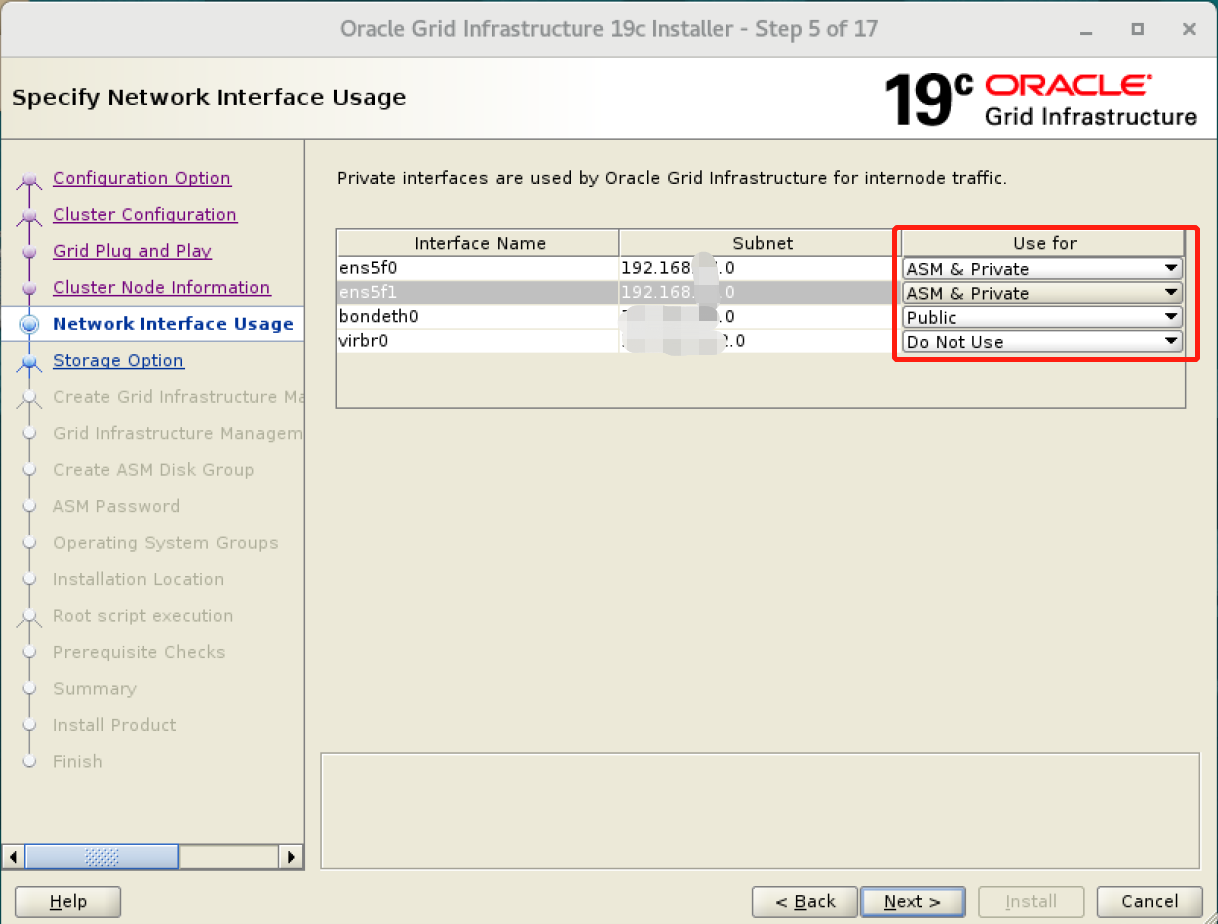
Task: Open the Use for dropdown for ens5f1
Action: (1043, 293)
